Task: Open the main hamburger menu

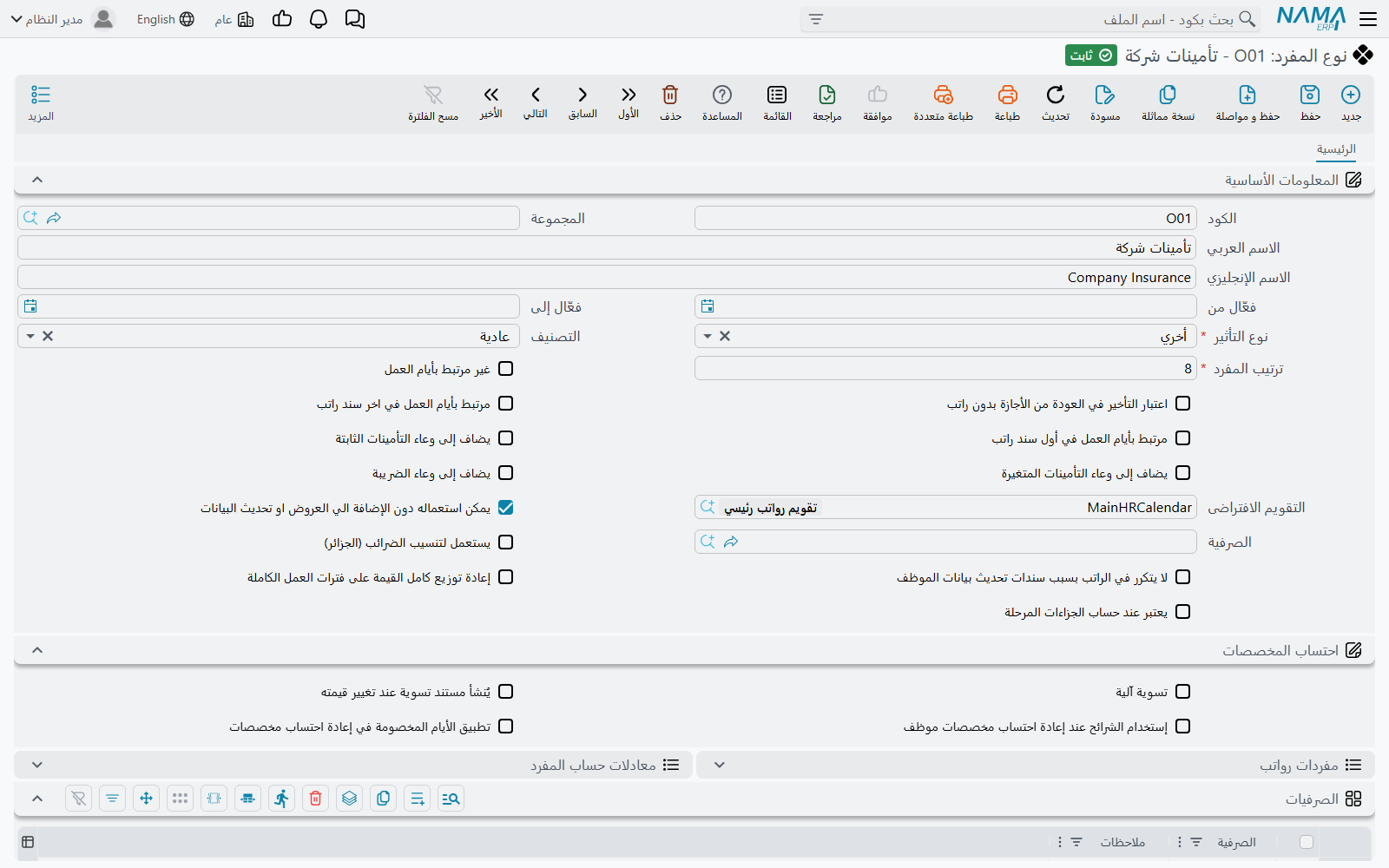Action: [1368, 19]
